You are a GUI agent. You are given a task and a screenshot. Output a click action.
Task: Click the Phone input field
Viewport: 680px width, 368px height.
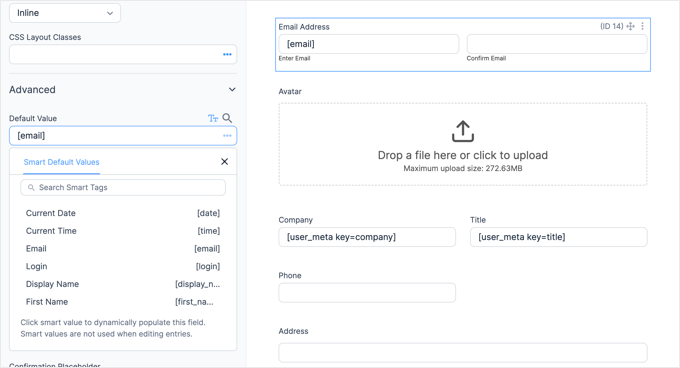pos(367,293)
